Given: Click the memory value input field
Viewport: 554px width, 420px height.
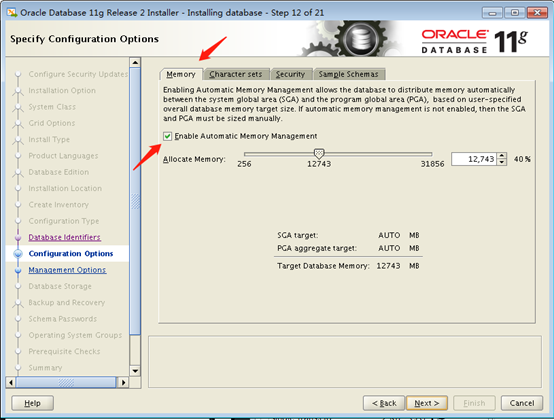Looking at the screenshot, I should (474, 159).
